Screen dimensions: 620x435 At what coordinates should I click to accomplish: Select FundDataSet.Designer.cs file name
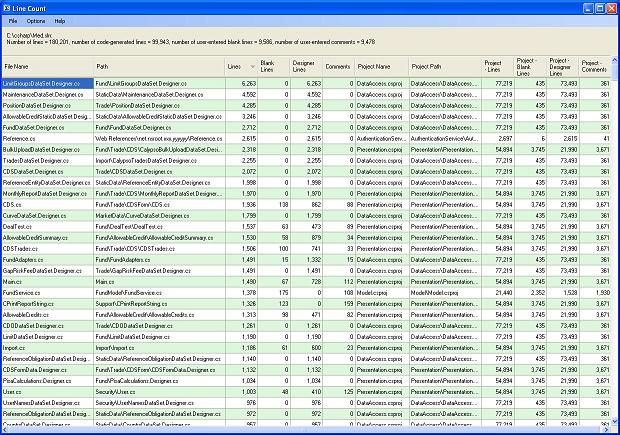pyautogui.click(x=34, y=128)
